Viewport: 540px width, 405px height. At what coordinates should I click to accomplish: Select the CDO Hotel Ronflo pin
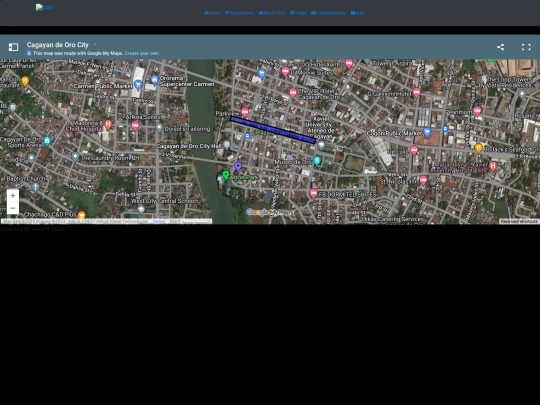(349, 64)
